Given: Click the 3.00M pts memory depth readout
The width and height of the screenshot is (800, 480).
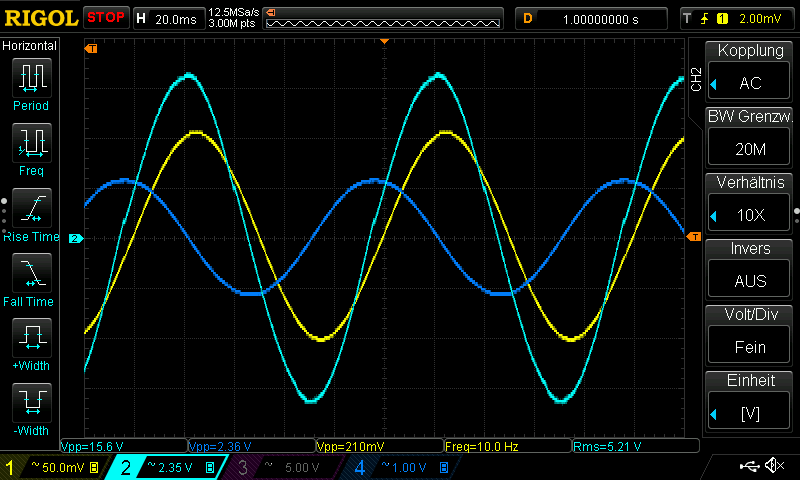Looking at the screenshot, I should [x=232, y=23].
